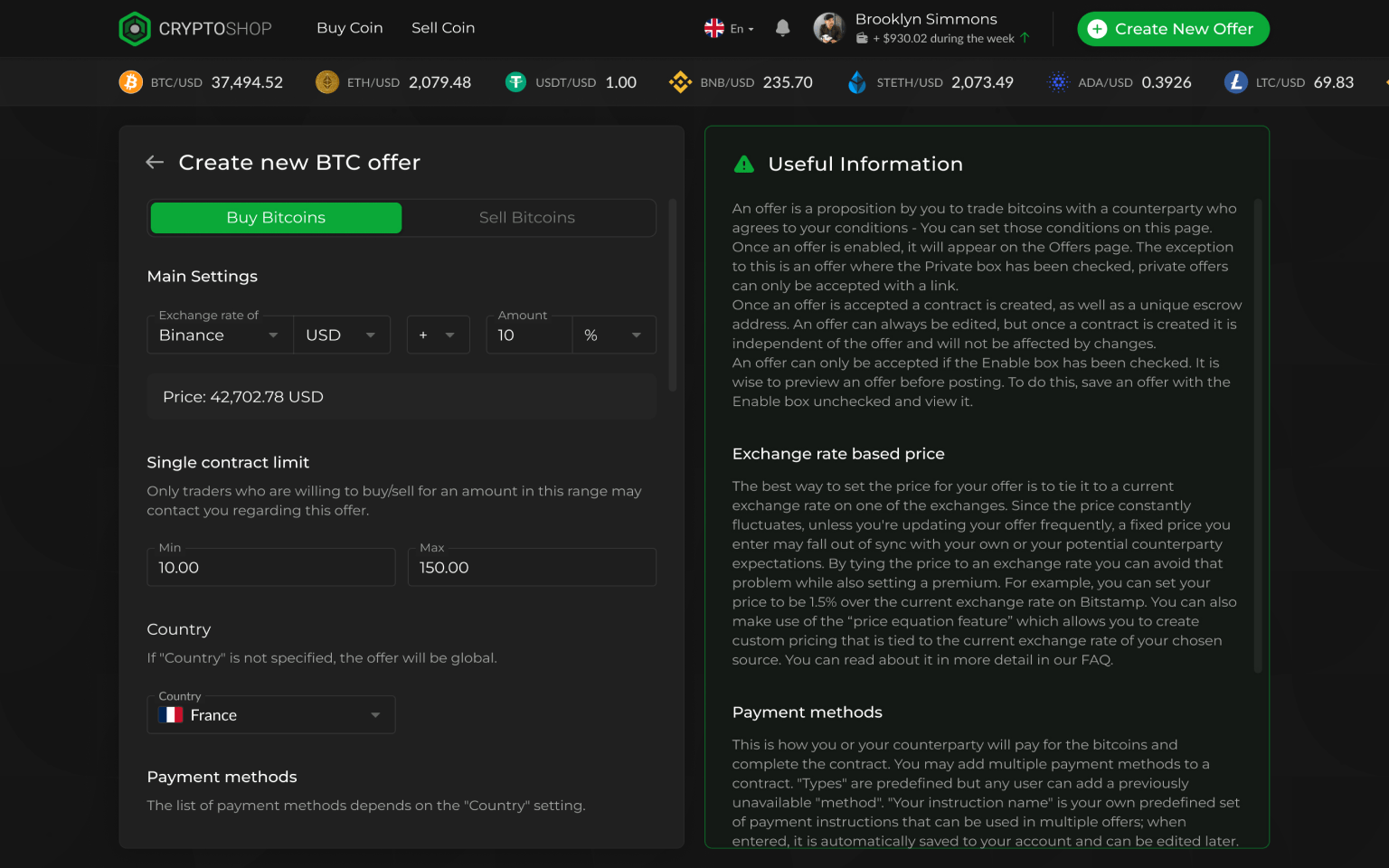Click the Brooklyn Simmons user name

pos(926,19)
